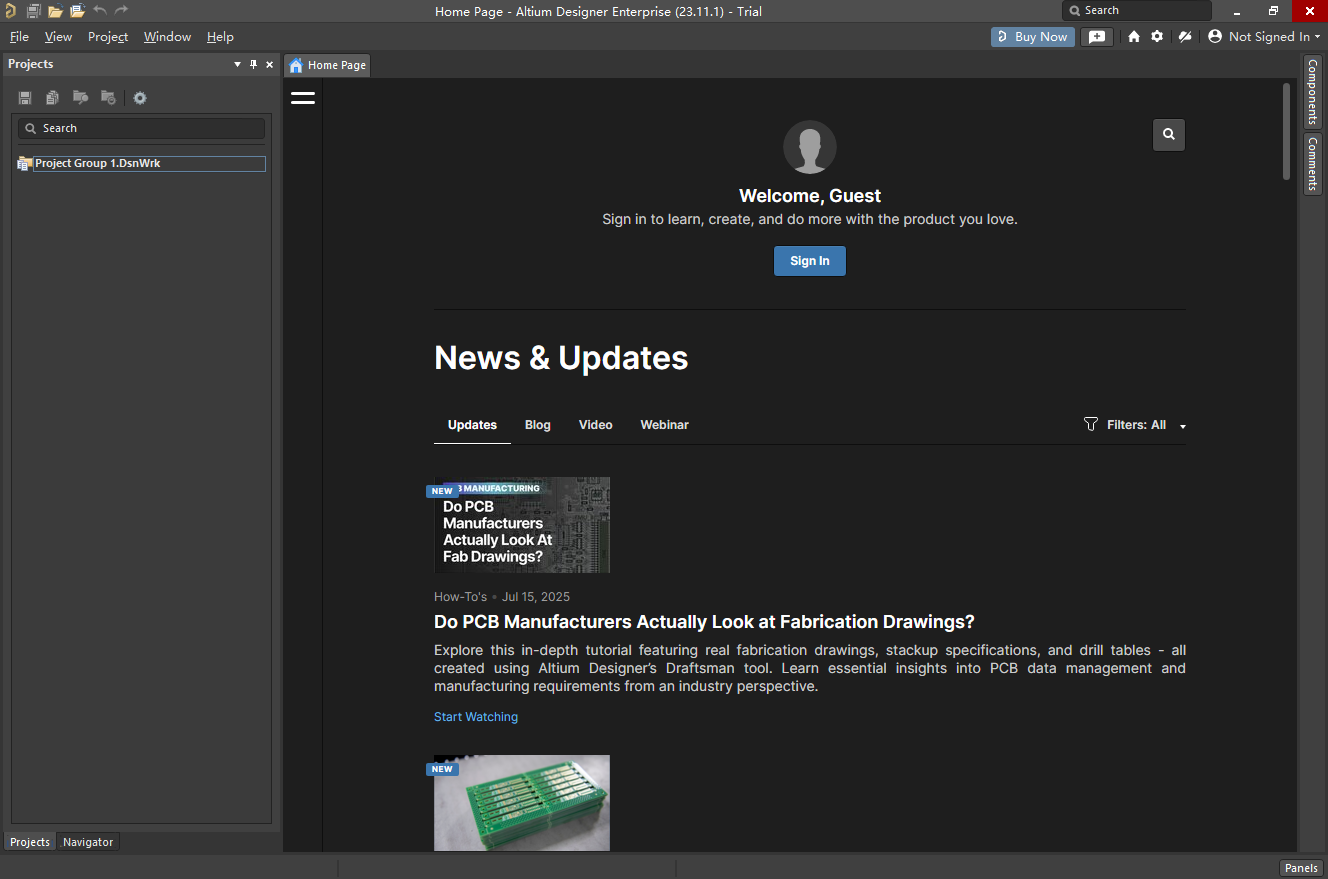
Task: Switch to the Webinar tab
Action: click(664, 425)
